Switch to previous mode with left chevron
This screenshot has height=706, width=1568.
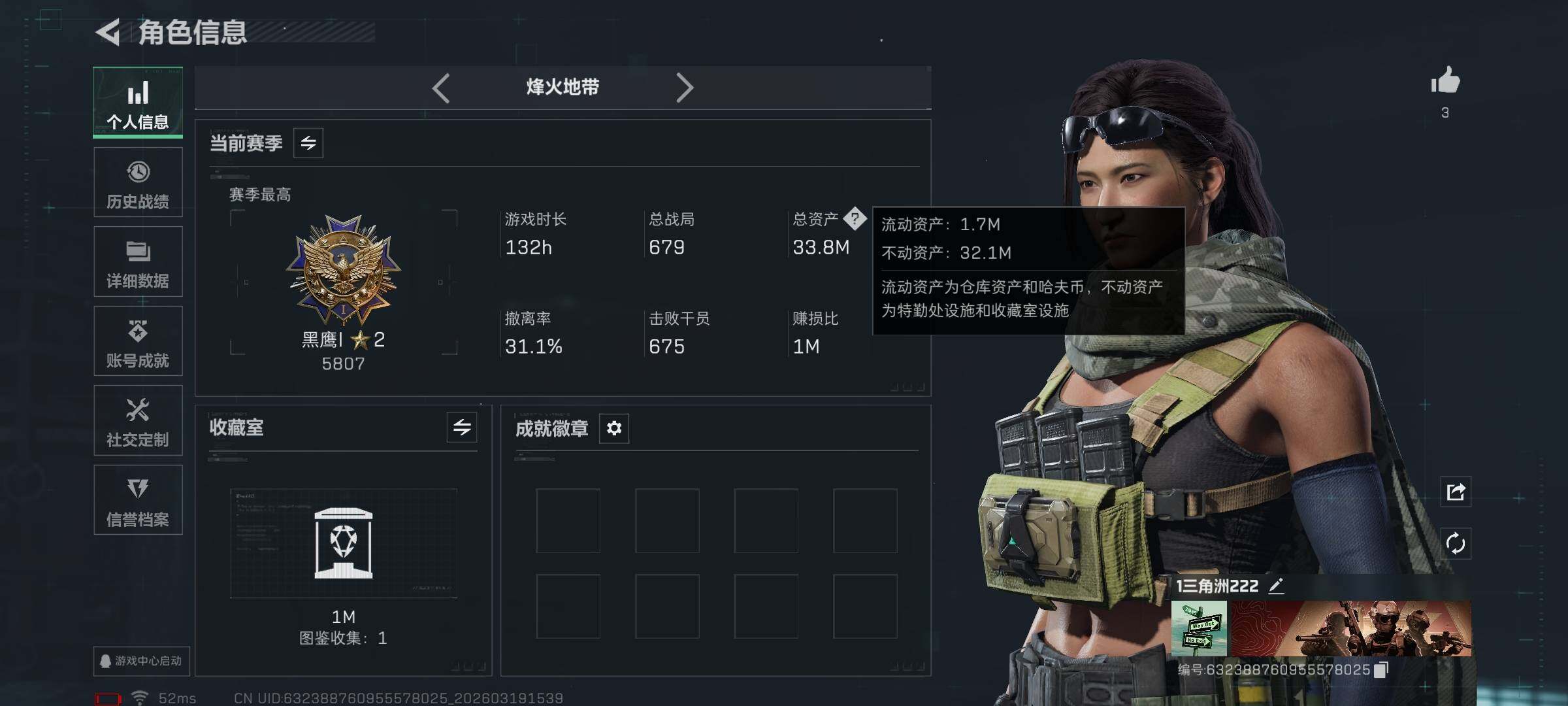tap(441, 88)
